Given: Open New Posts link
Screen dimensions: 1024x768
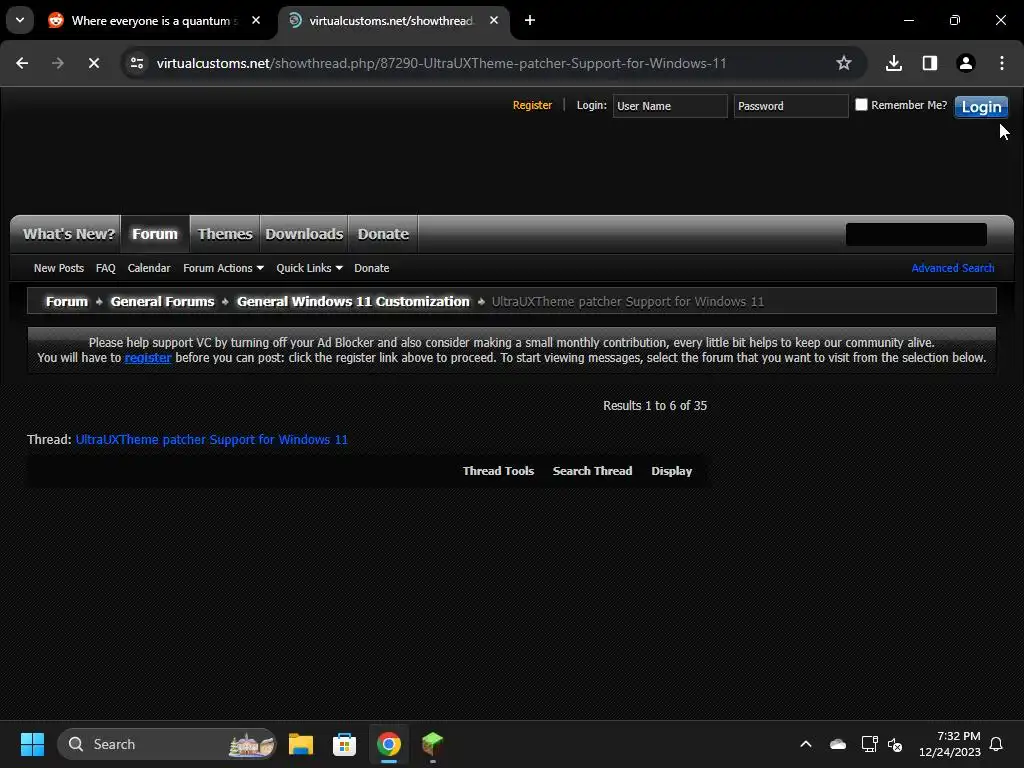Looking at the screenshot, I should (59, 268).
